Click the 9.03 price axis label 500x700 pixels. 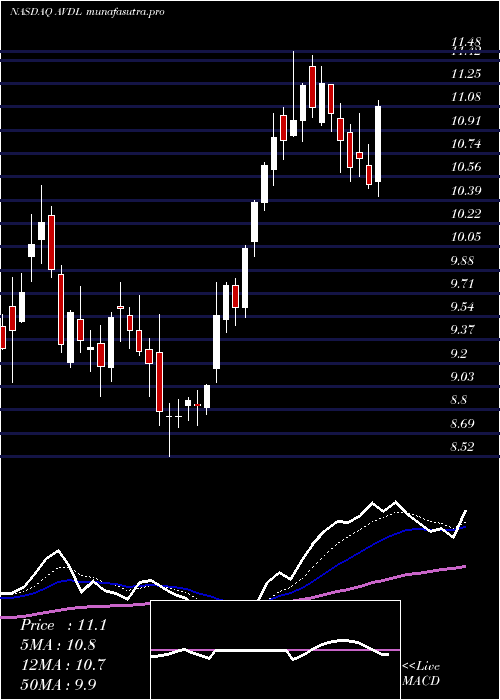pos(463,377)
